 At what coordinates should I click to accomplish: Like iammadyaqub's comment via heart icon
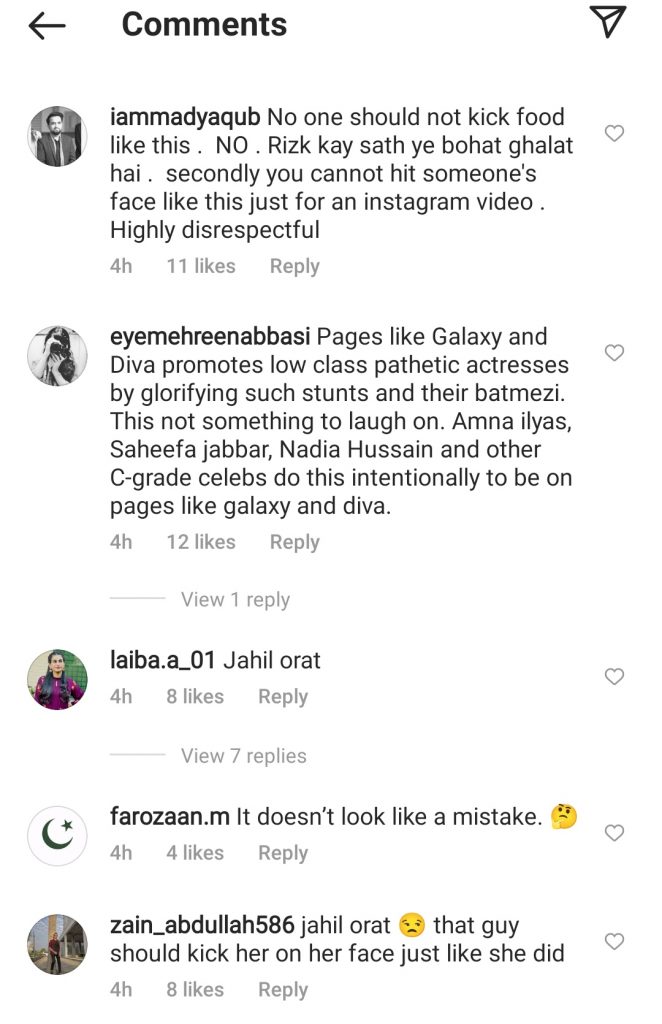tap(613, 132)
